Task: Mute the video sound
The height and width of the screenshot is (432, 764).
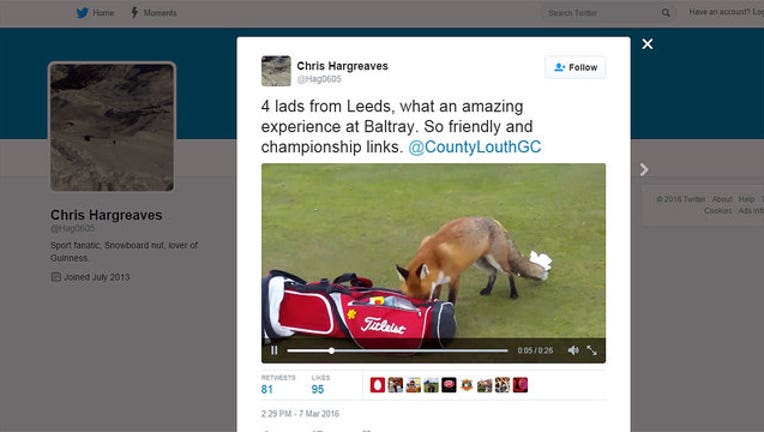Action: tap(573, 350)
